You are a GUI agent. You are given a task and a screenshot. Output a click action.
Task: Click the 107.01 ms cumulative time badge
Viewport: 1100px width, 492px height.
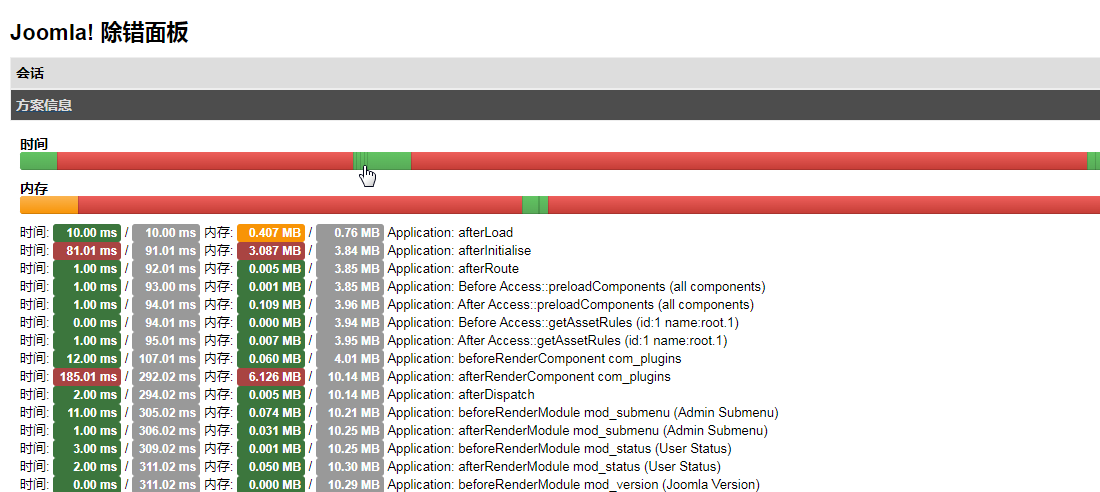point(166,359)
